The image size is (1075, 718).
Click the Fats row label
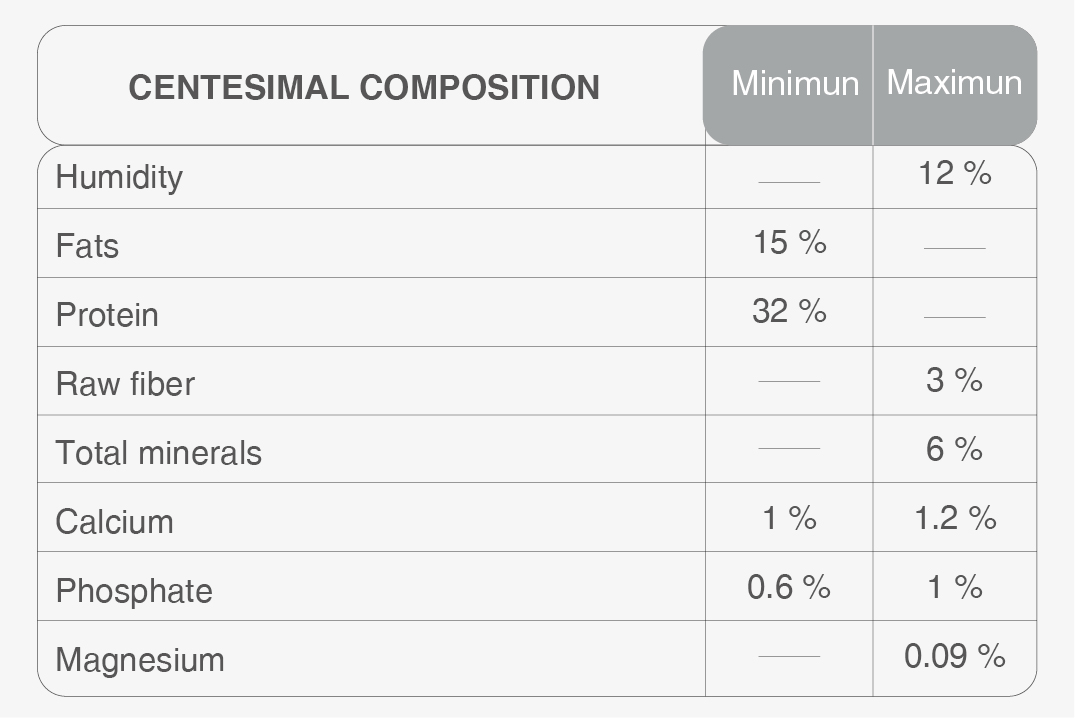pos(87,246)
